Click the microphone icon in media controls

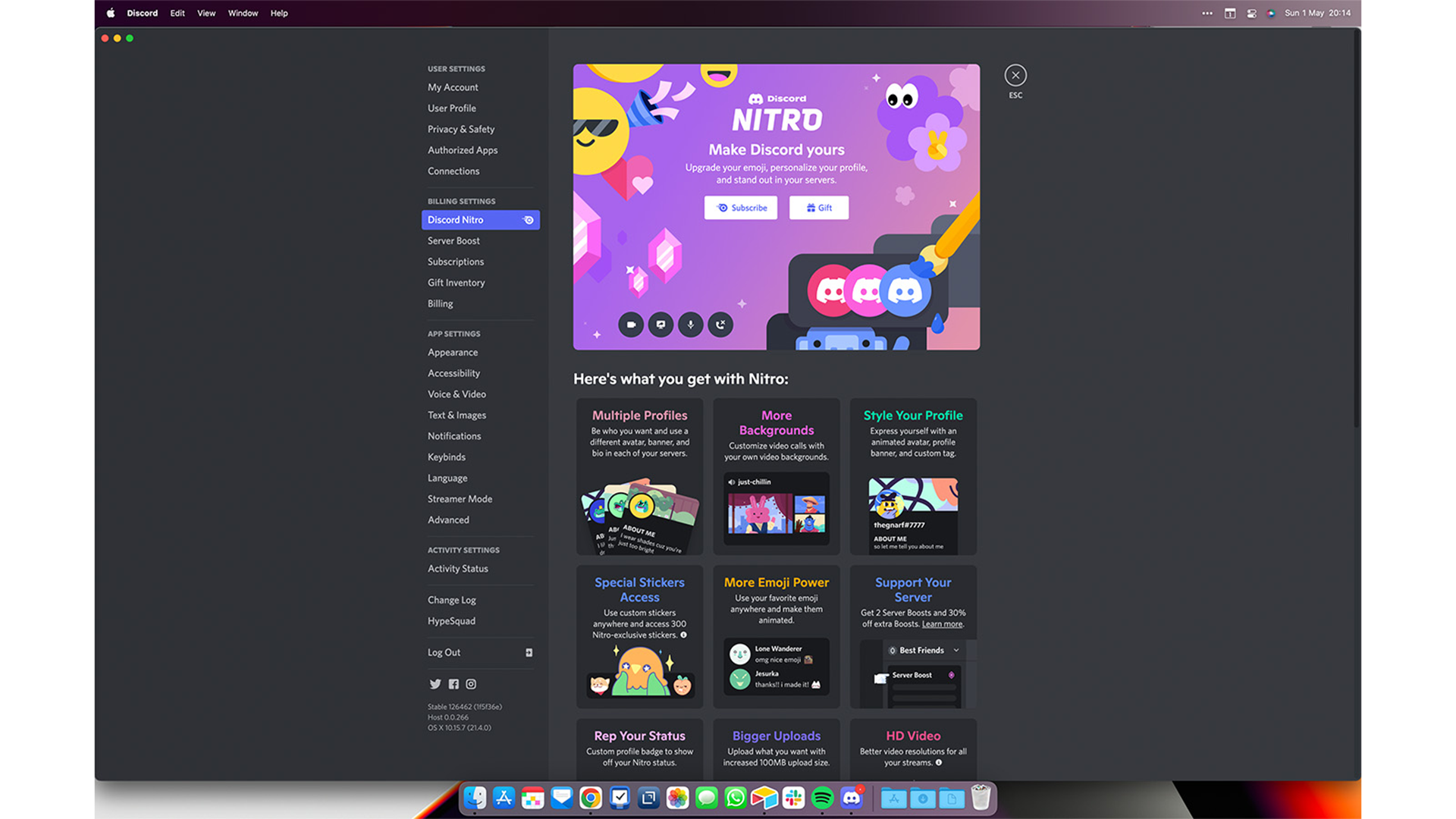(690, 324)
